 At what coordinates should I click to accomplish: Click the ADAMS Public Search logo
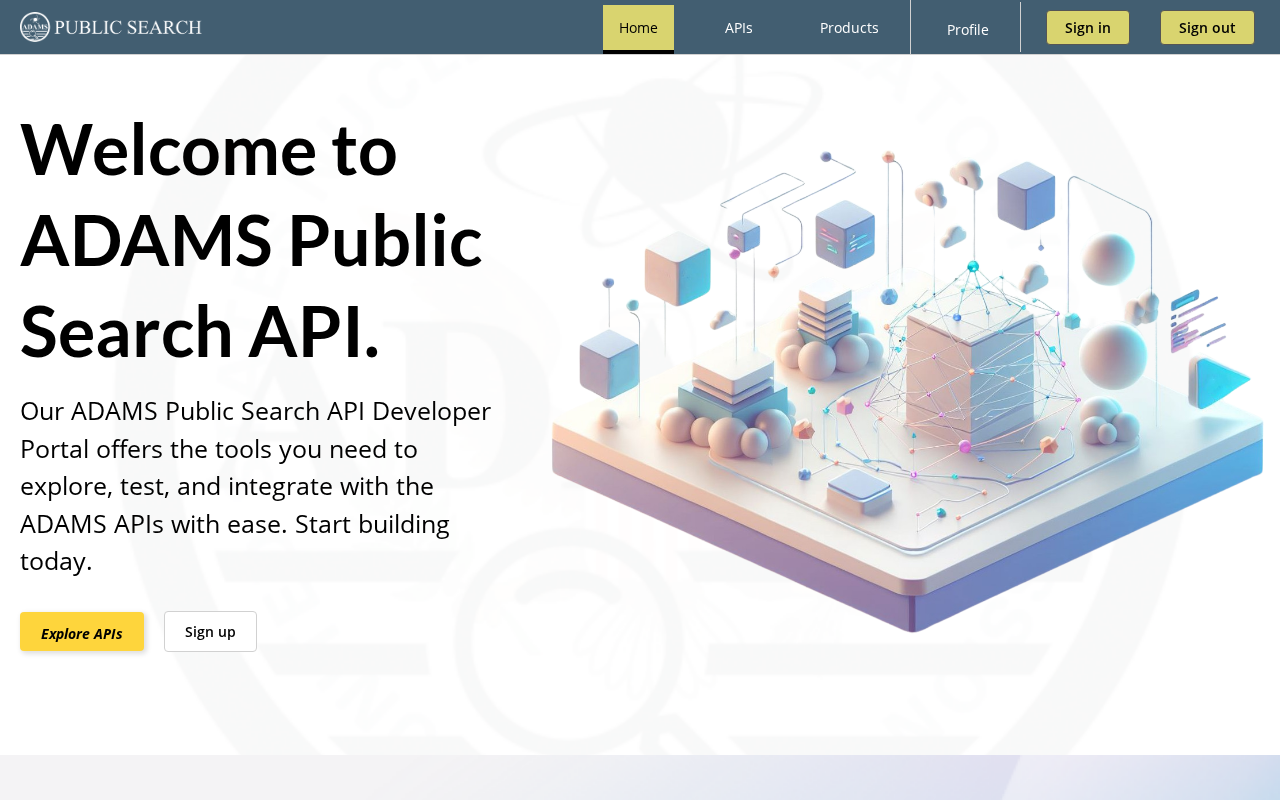coord(111,27)
